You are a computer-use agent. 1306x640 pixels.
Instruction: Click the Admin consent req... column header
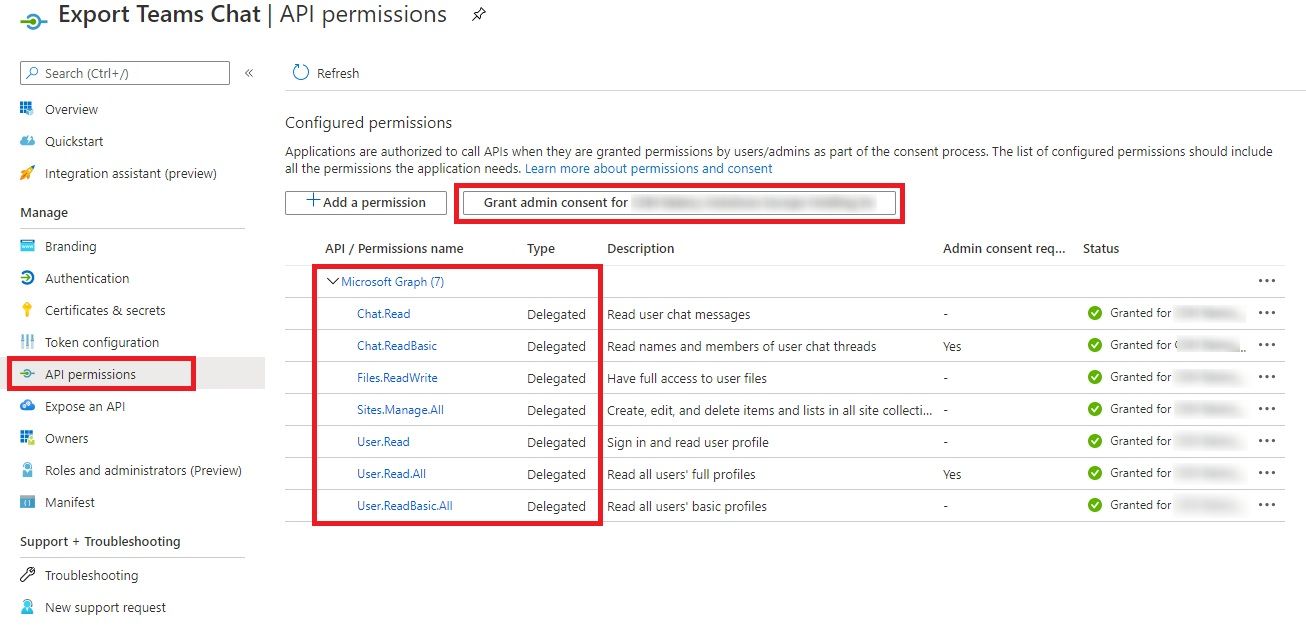pos(1004,248)
